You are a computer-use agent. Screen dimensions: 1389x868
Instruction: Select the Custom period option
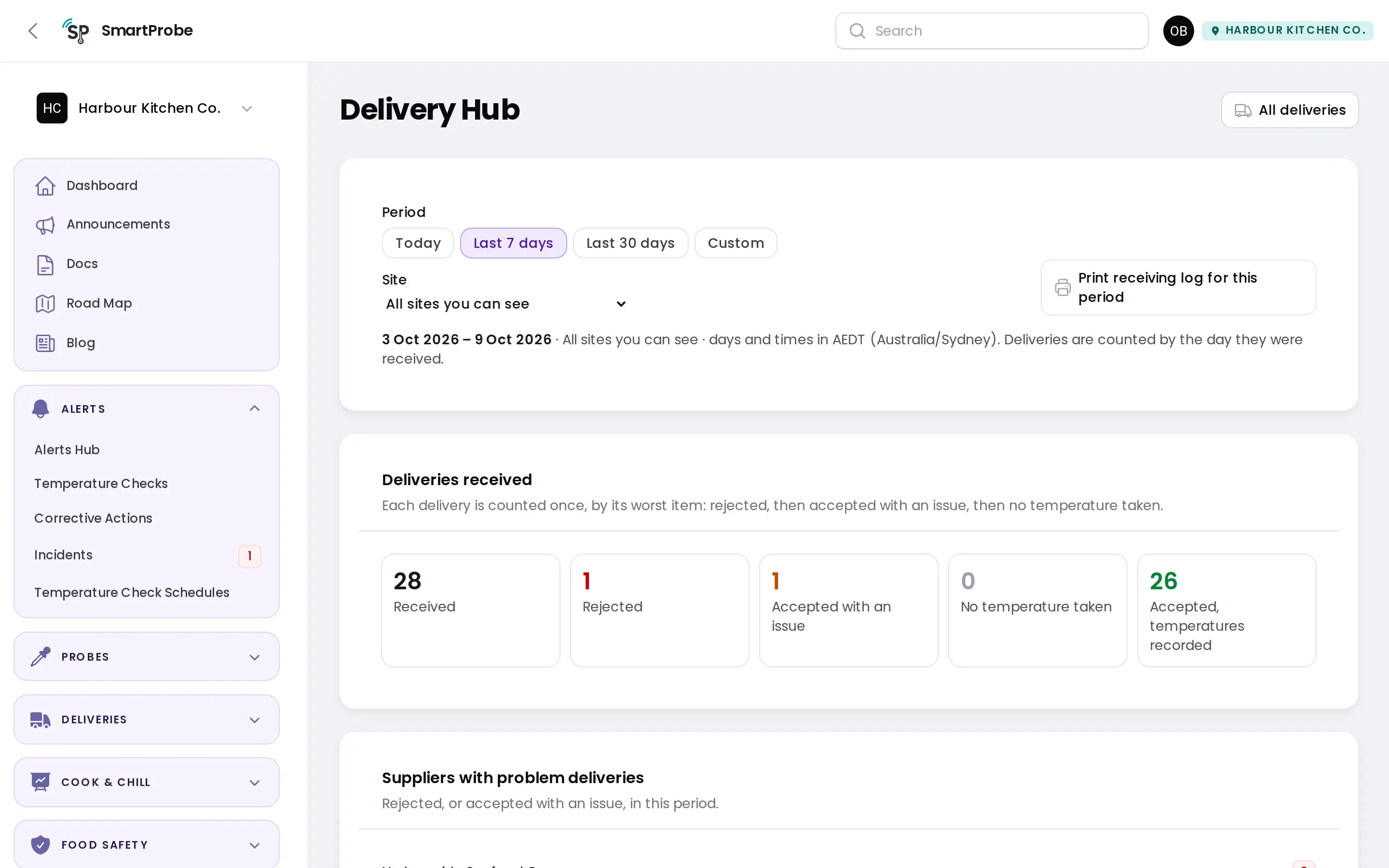736,244
